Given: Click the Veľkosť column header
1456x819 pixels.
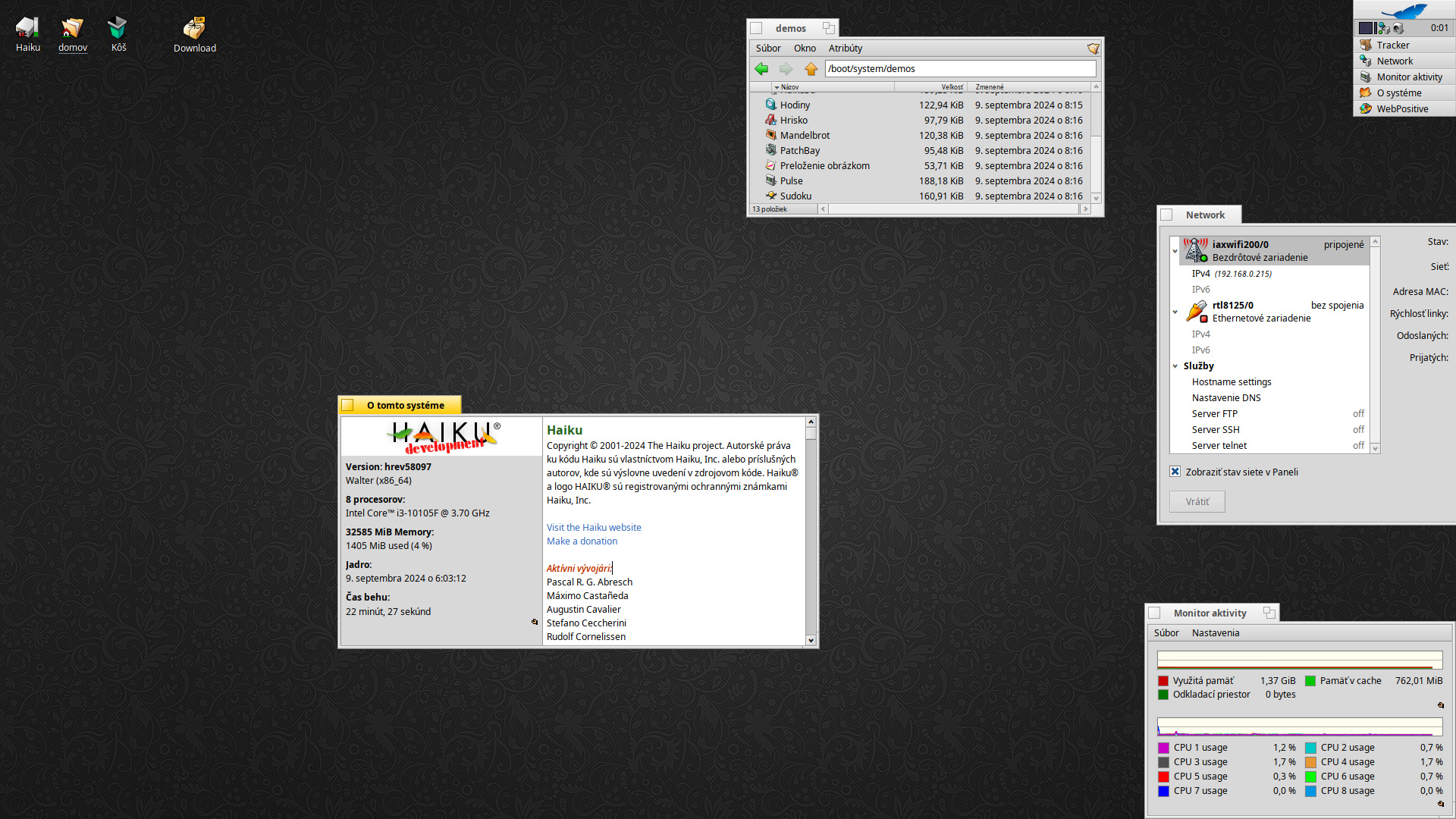Looking at the screenshot, I should (930, 87).
